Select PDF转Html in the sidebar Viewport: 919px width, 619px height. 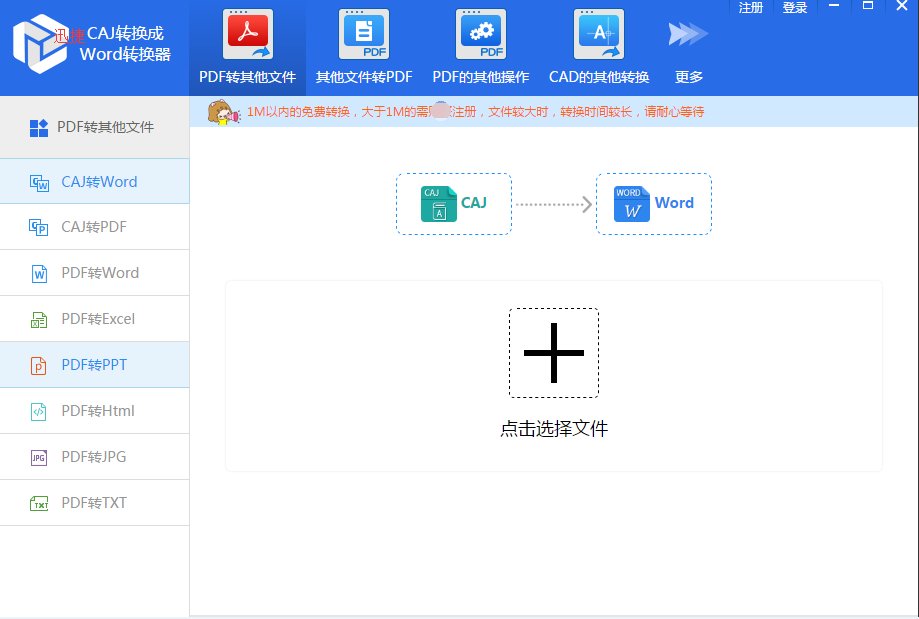95,411
